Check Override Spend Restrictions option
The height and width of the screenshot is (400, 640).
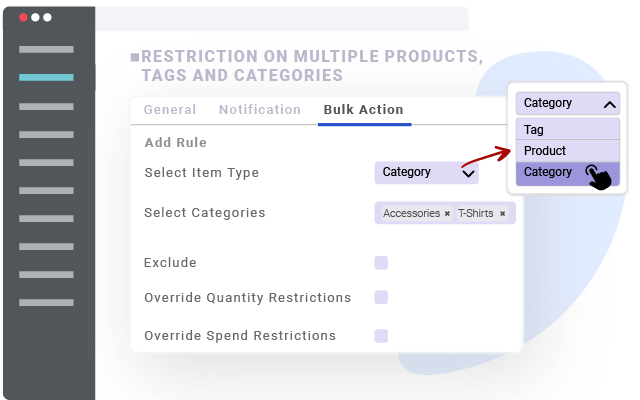(381, 336)
